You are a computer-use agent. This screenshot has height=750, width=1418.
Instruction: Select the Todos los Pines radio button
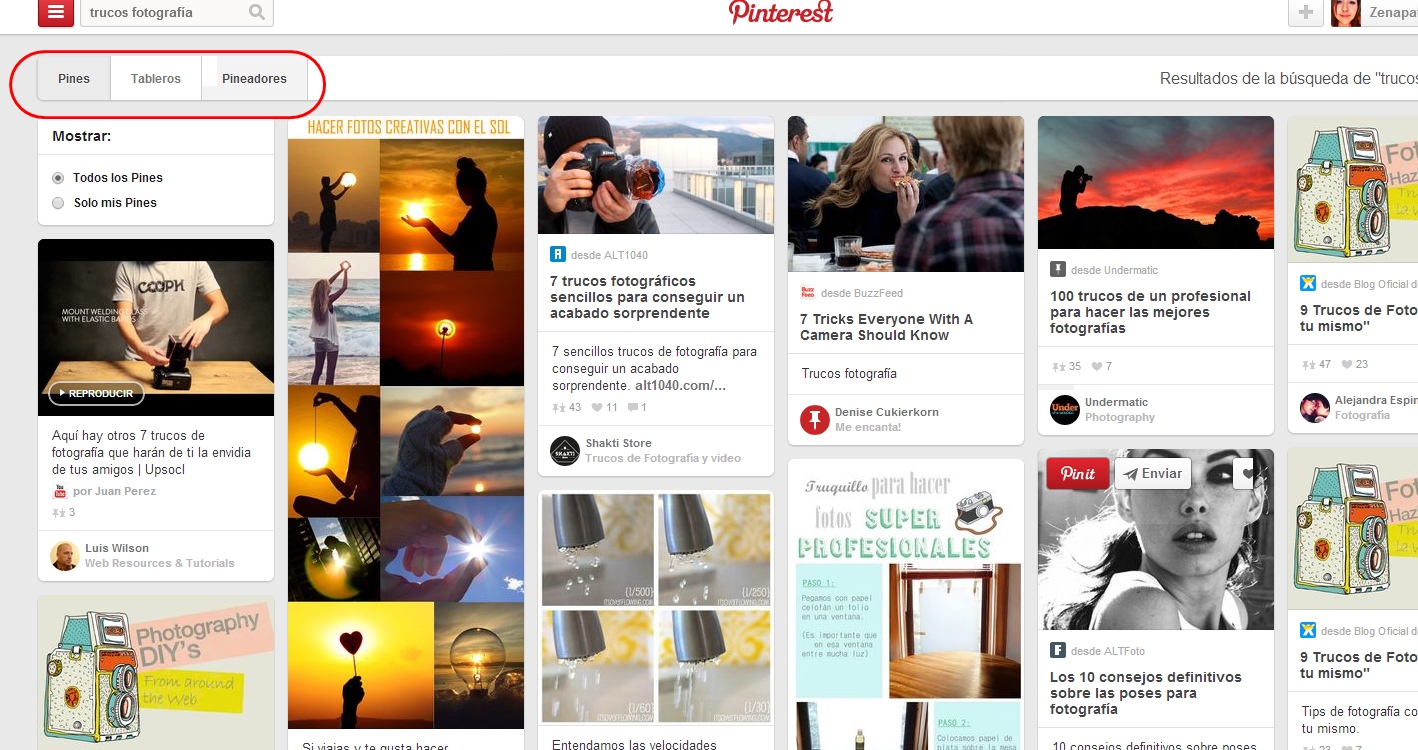(x=58, y=178)
